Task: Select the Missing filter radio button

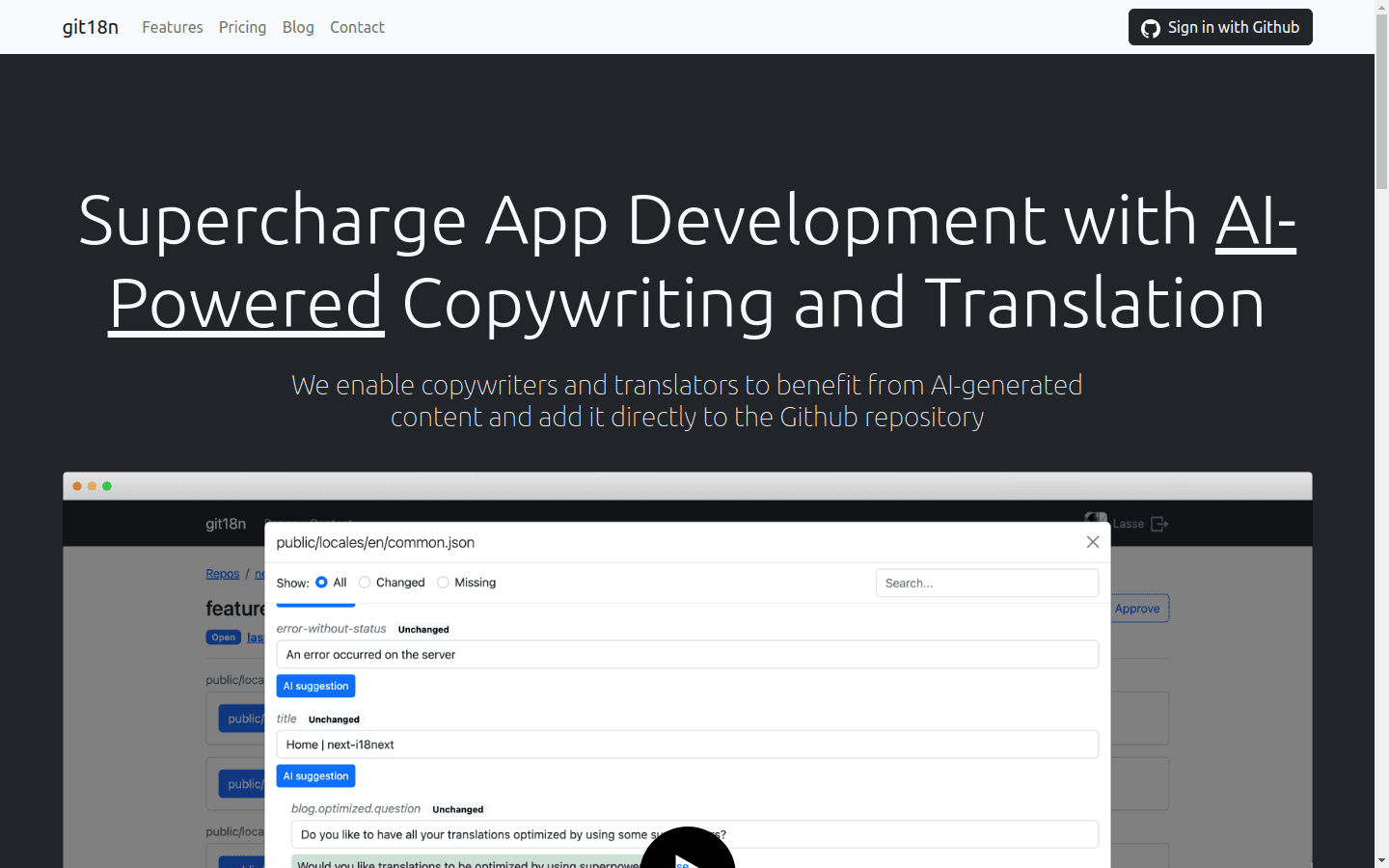Action: [x=443, y=582]
